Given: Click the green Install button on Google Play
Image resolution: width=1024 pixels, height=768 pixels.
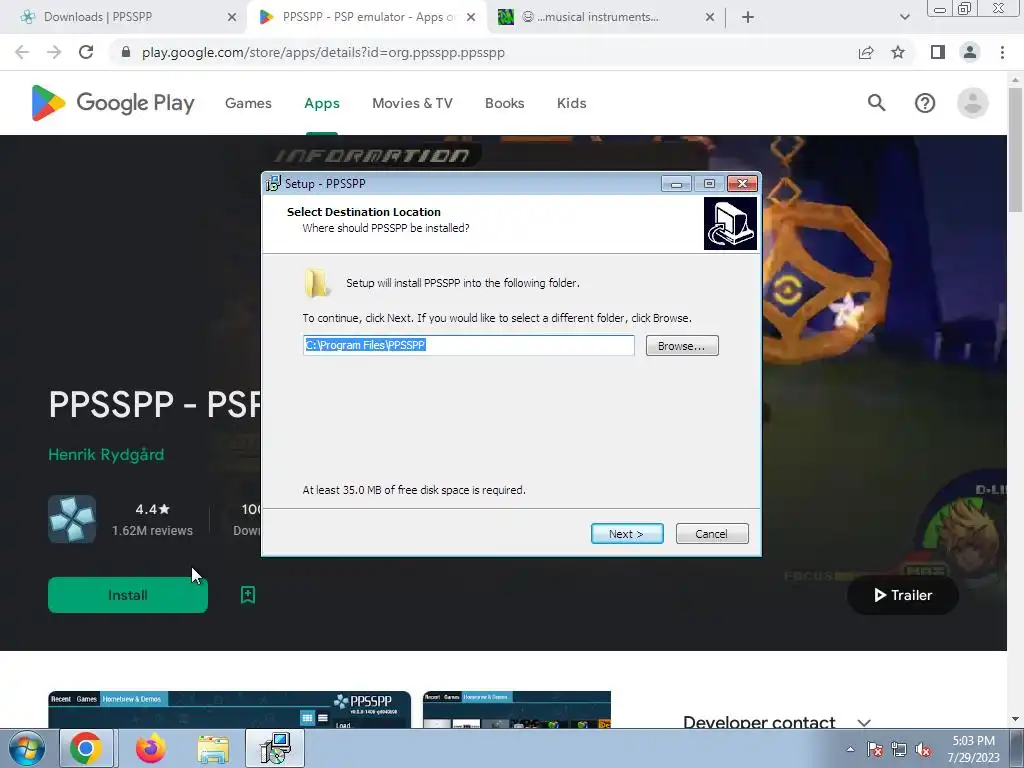Looking at the screenshot, I should click(x=128, y=595).
